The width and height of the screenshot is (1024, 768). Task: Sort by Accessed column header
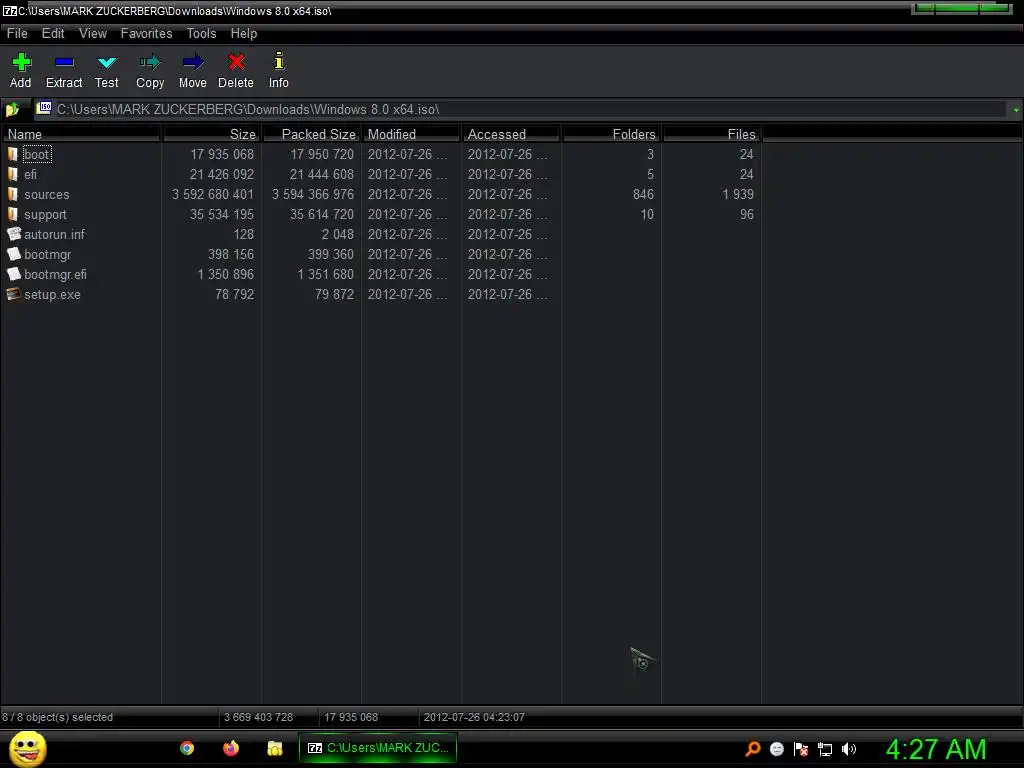pyautogui.click(x=511, y=134)
